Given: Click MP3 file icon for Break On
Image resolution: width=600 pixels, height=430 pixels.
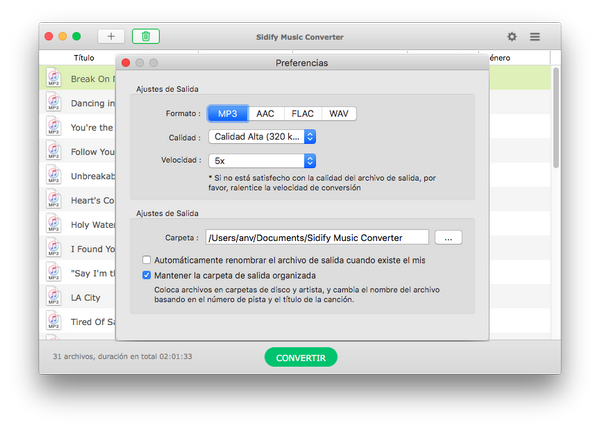Looking at the screenshot, I should click(54, 78).
